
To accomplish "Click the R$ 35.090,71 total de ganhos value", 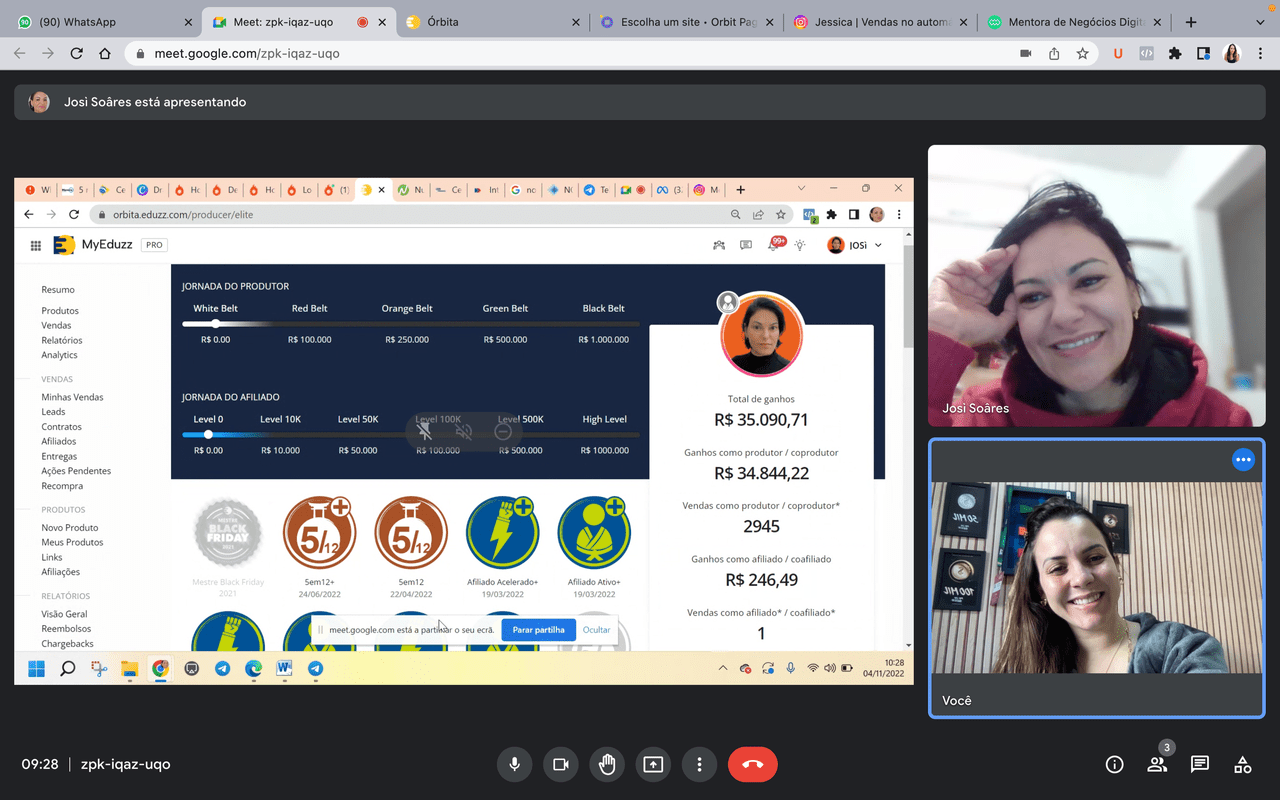I will click(761, 420).
